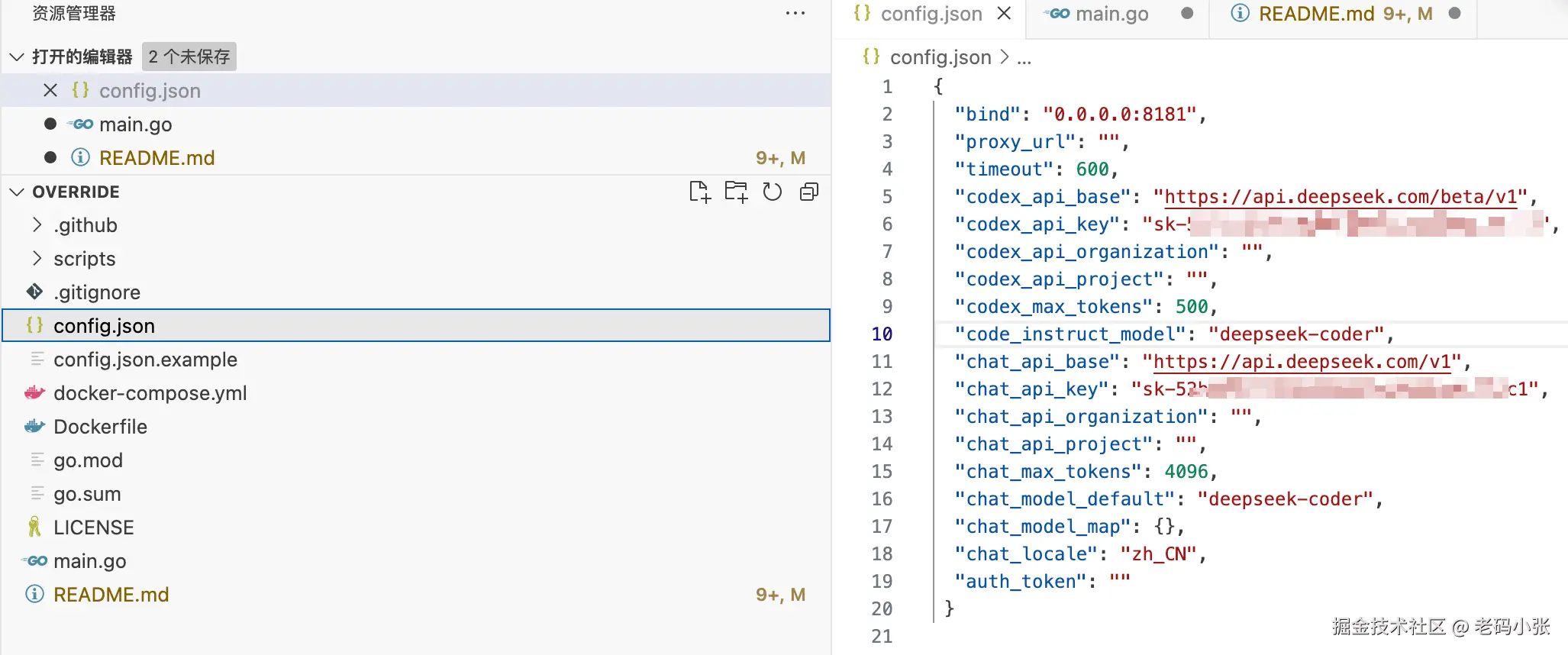Expand the .github folder
Viewport: 1568px width, 655px height.
(37, 225)
